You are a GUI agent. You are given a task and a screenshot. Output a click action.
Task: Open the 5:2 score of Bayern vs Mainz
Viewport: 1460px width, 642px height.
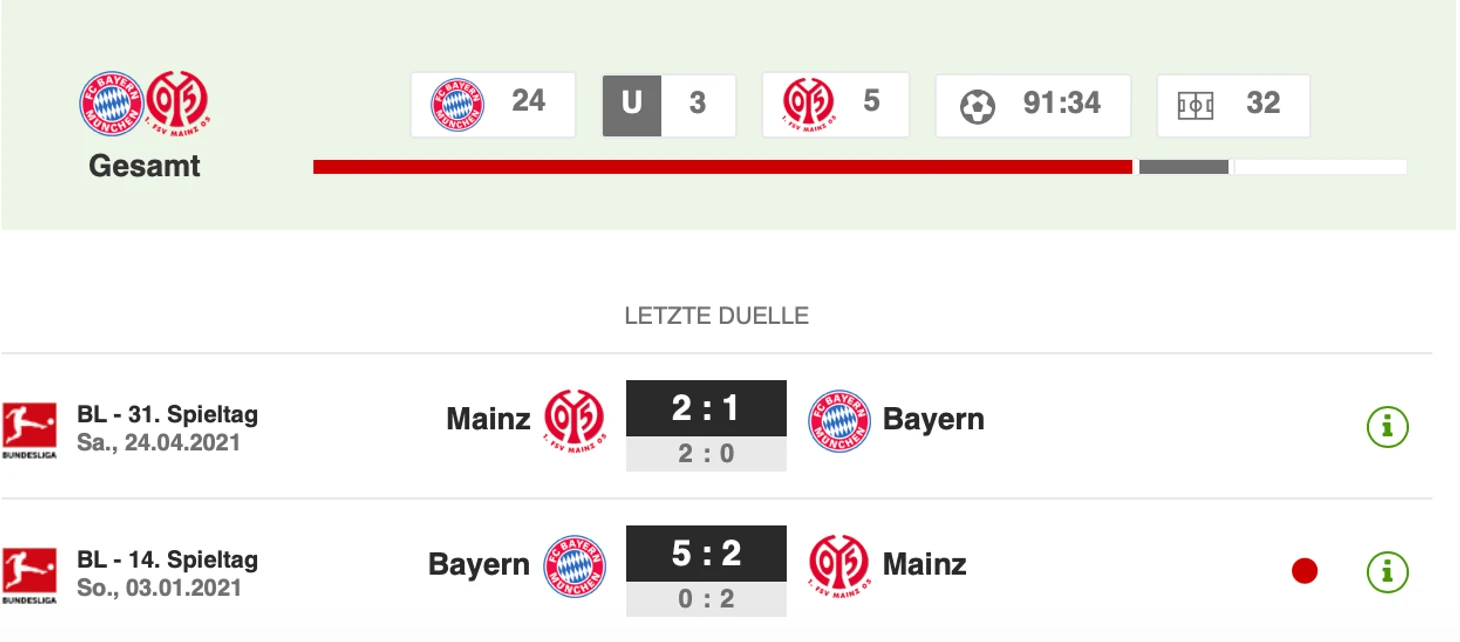(x=706, y=553)
